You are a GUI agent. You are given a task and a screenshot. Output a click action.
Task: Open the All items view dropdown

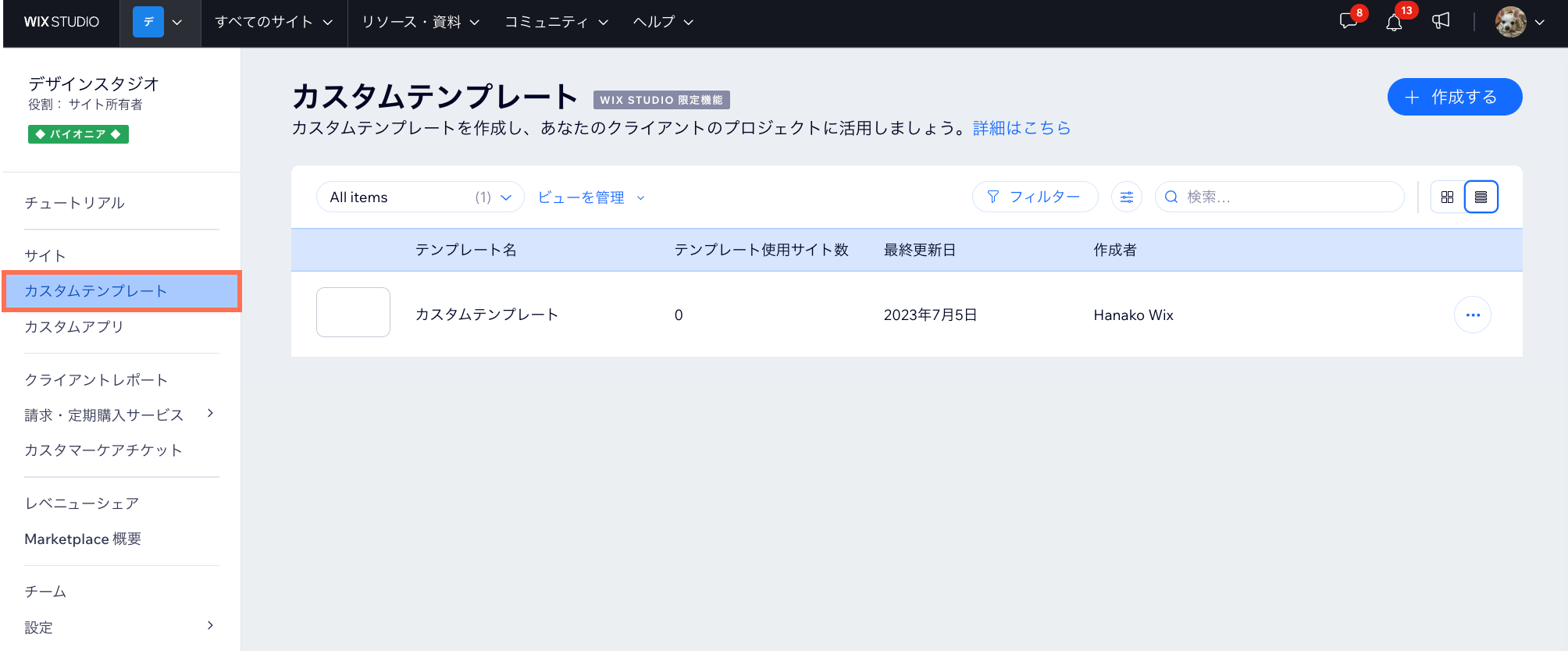(420, 197)
